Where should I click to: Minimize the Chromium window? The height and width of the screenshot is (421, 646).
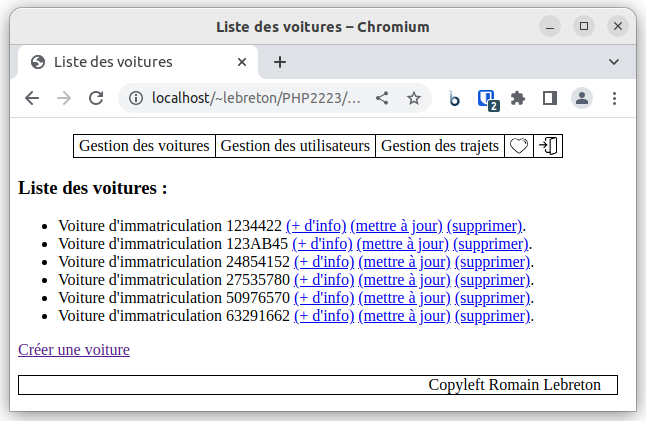pos(550,27)
